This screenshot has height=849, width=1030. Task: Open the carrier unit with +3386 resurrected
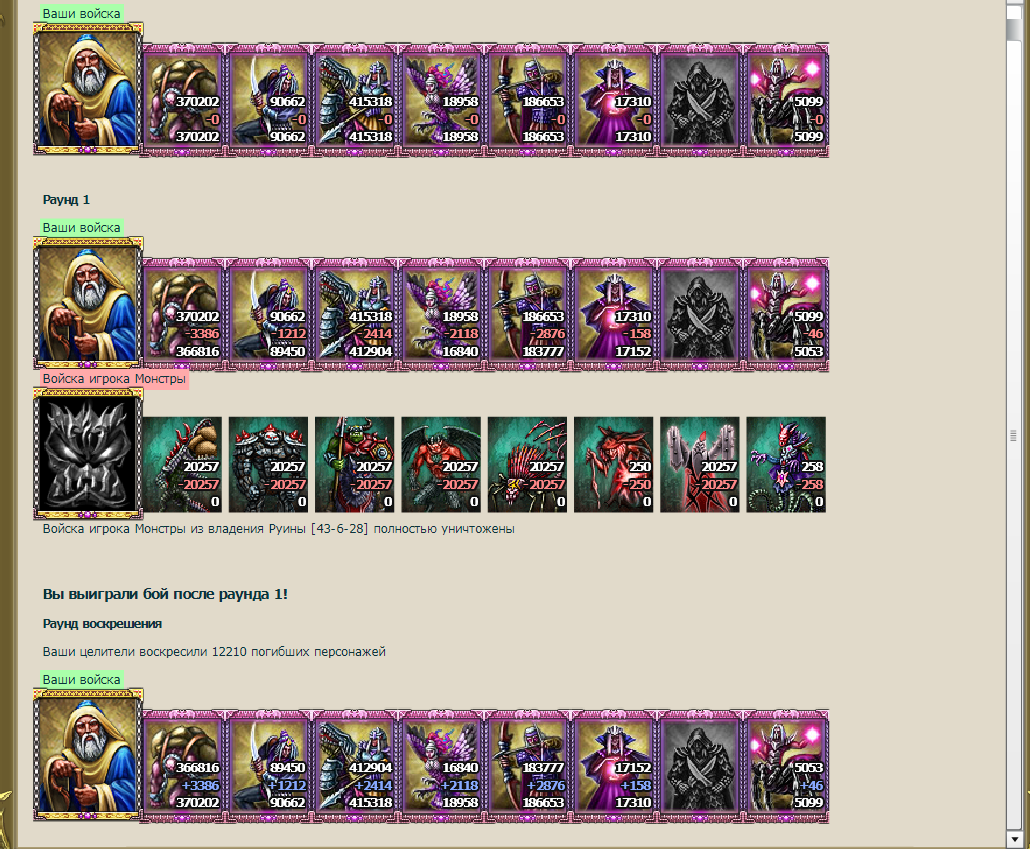pos(183,766)
